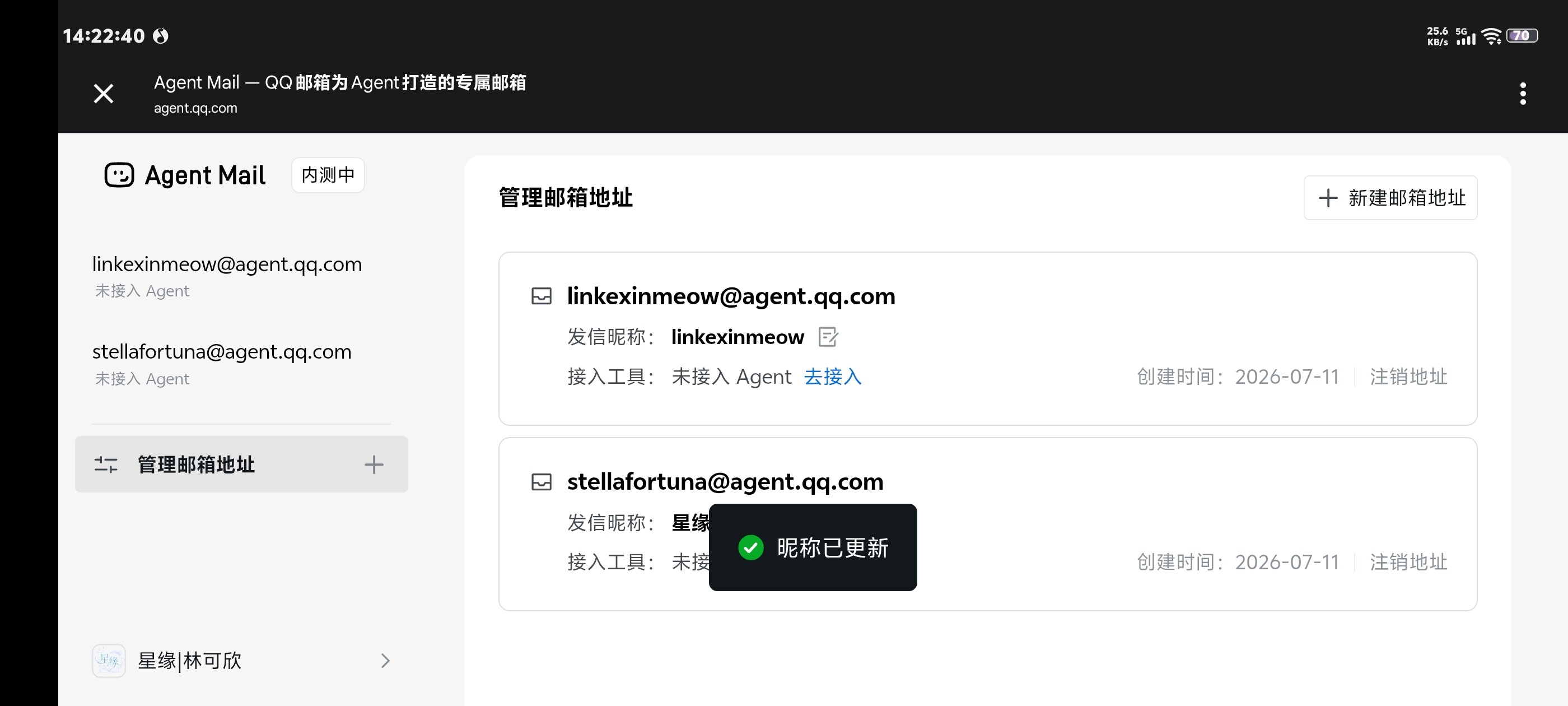
Task: Click 未接入 Agent status on linkexinmeow card
Action: (x=731, y=377)
